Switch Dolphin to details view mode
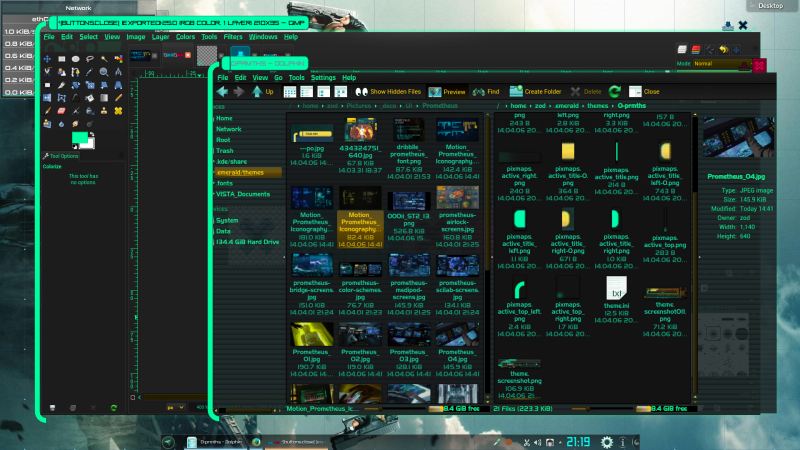This screenshot has width=800, height=450. click(x=307, y=92)
